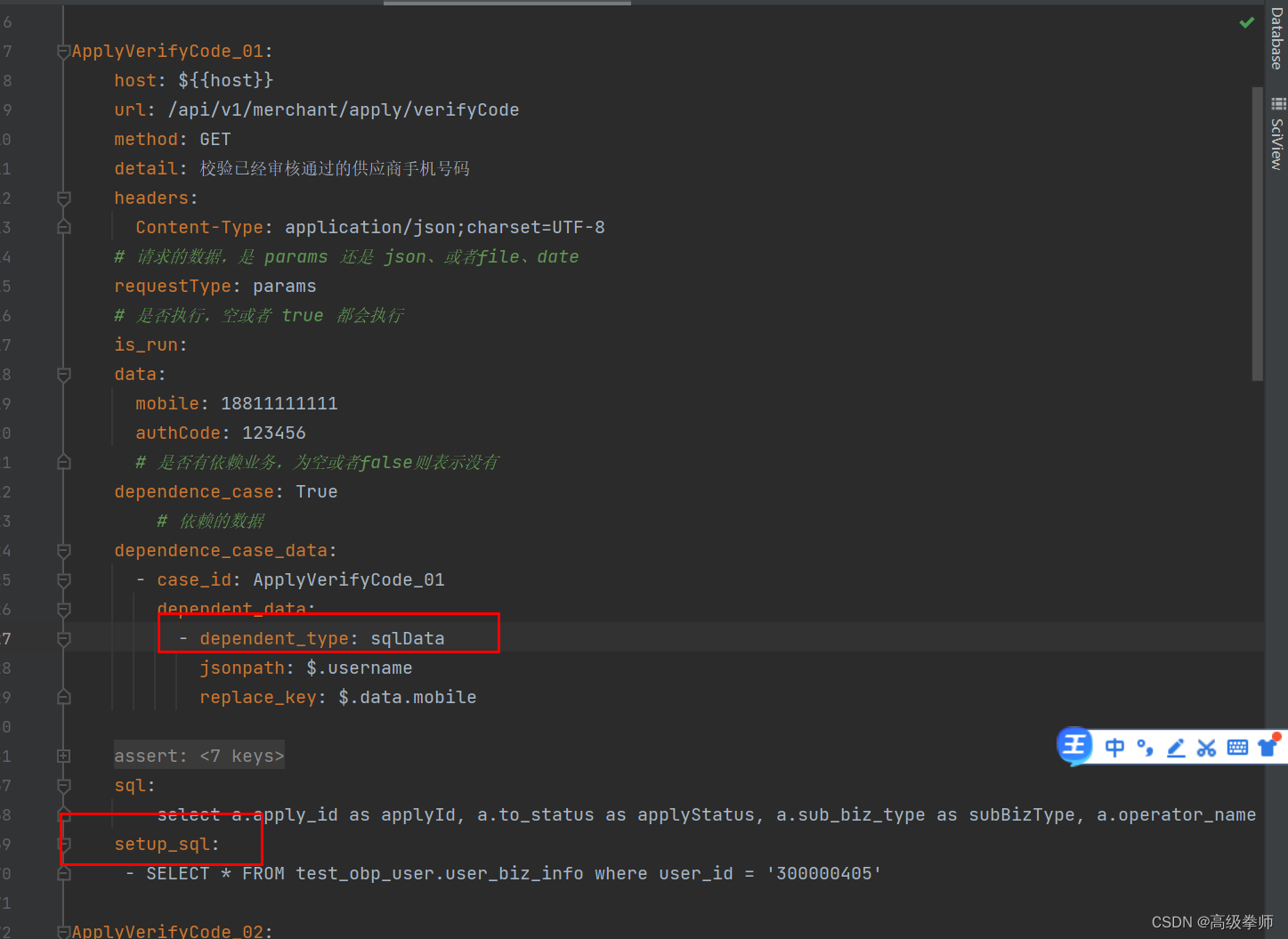Click the 'dependence_case: True' line

(x=225, y=491)
